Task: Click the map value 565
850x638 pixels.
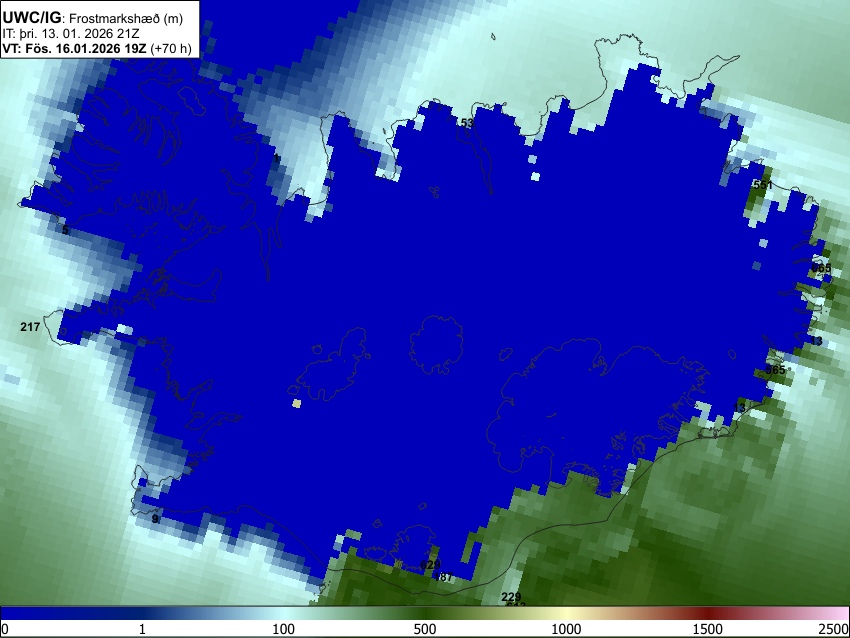Action: 775,370
